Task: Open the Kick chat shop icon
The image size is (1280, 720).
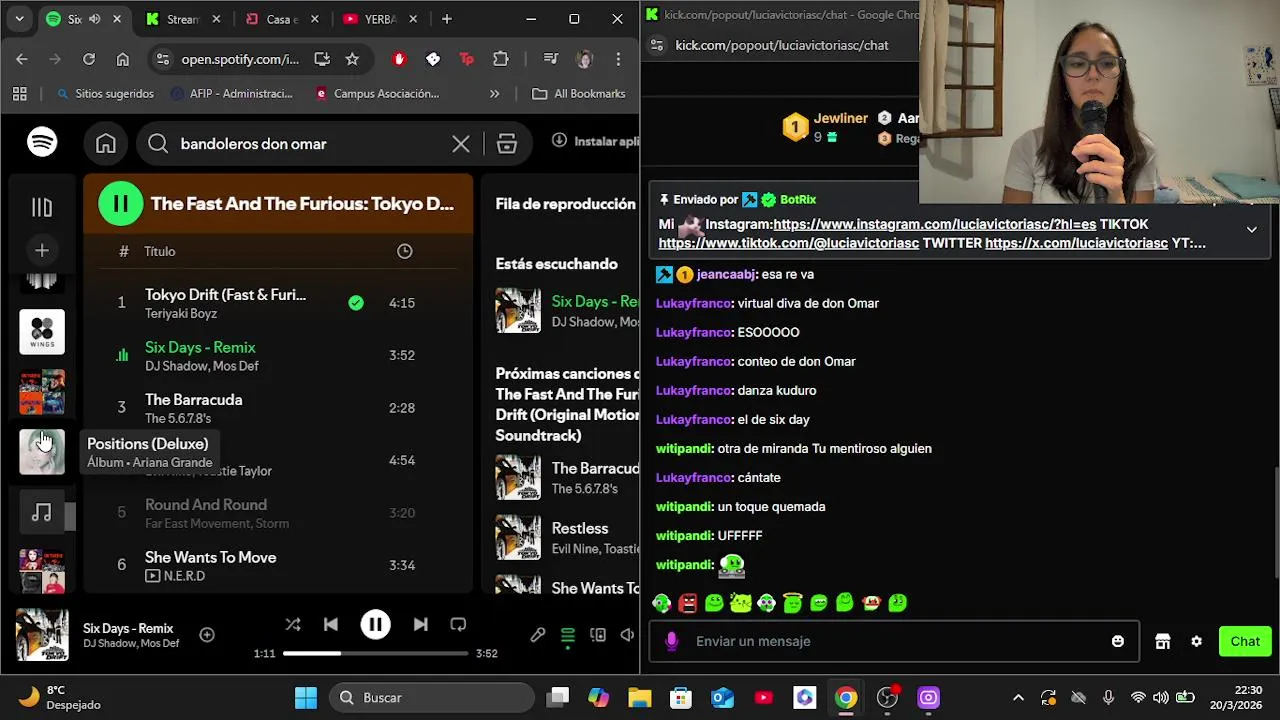Action: (x=1162, y=642)
